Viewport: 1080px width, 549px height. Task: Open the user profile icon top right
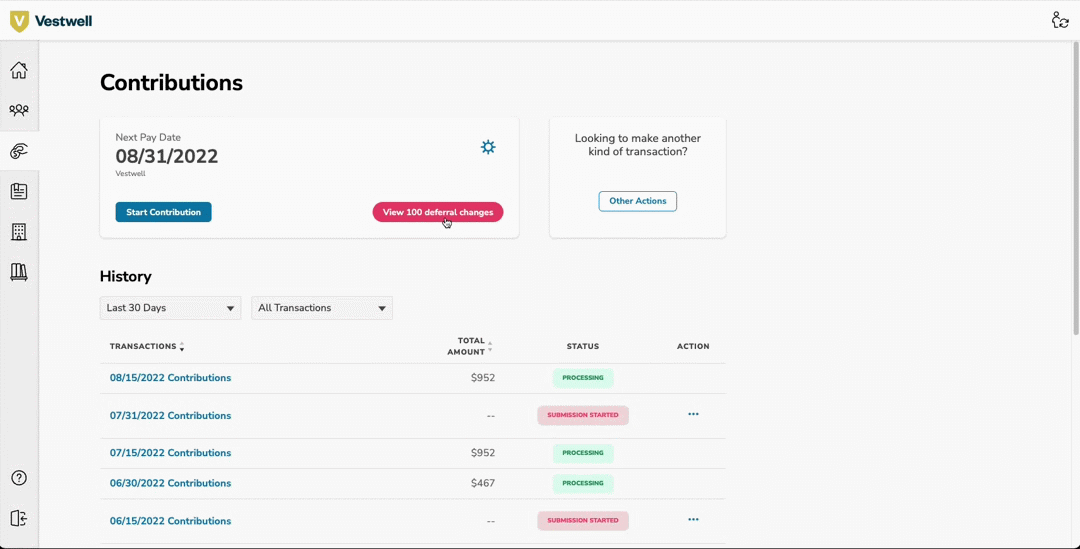point(1060,20)
